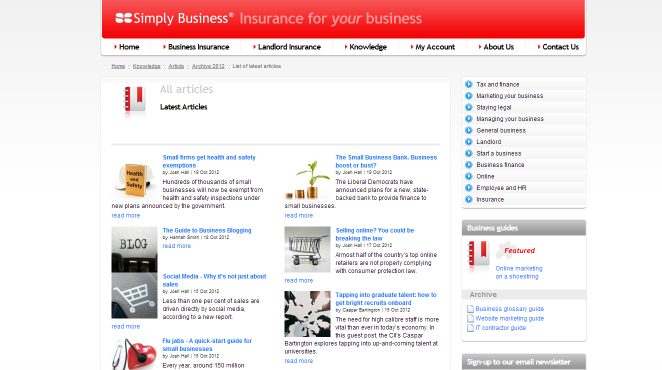This screenshot has height=370, width=662.
Task: Click the arrow icon beside Employee and HR
Action: point(469,188)
